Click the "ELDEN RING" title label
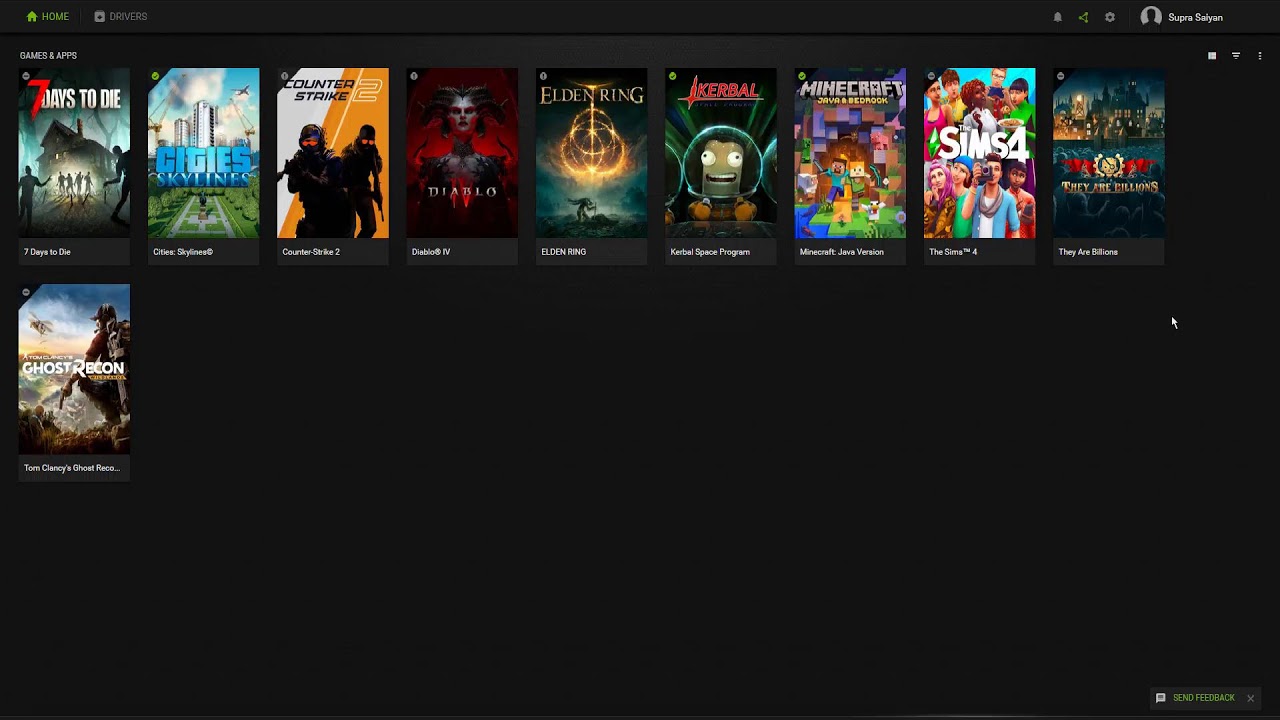The width and height of the screenshot is (1280, 720). pos(564,252)
